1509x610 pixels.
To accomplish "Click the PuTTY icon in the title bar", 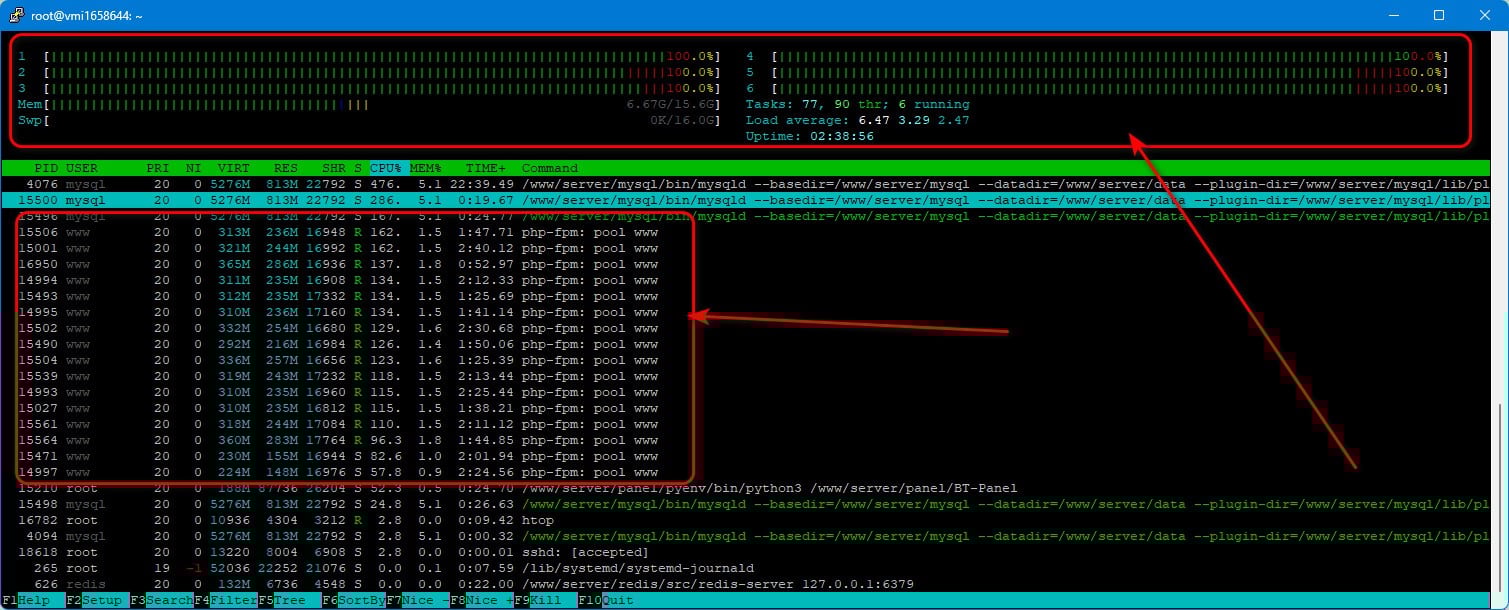I will pos(16,15).
